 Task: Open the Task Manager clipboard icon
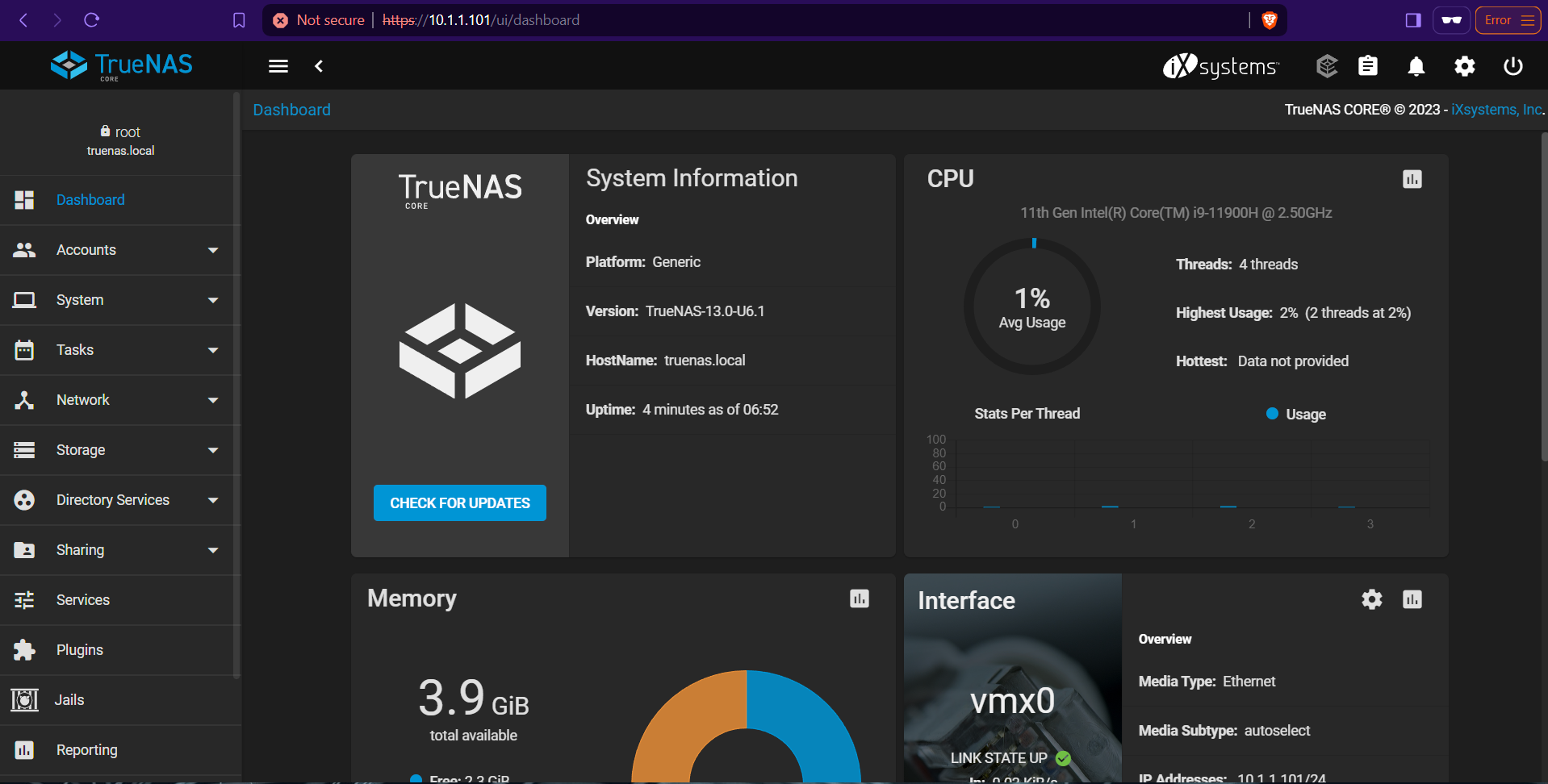coord(1368,66)
